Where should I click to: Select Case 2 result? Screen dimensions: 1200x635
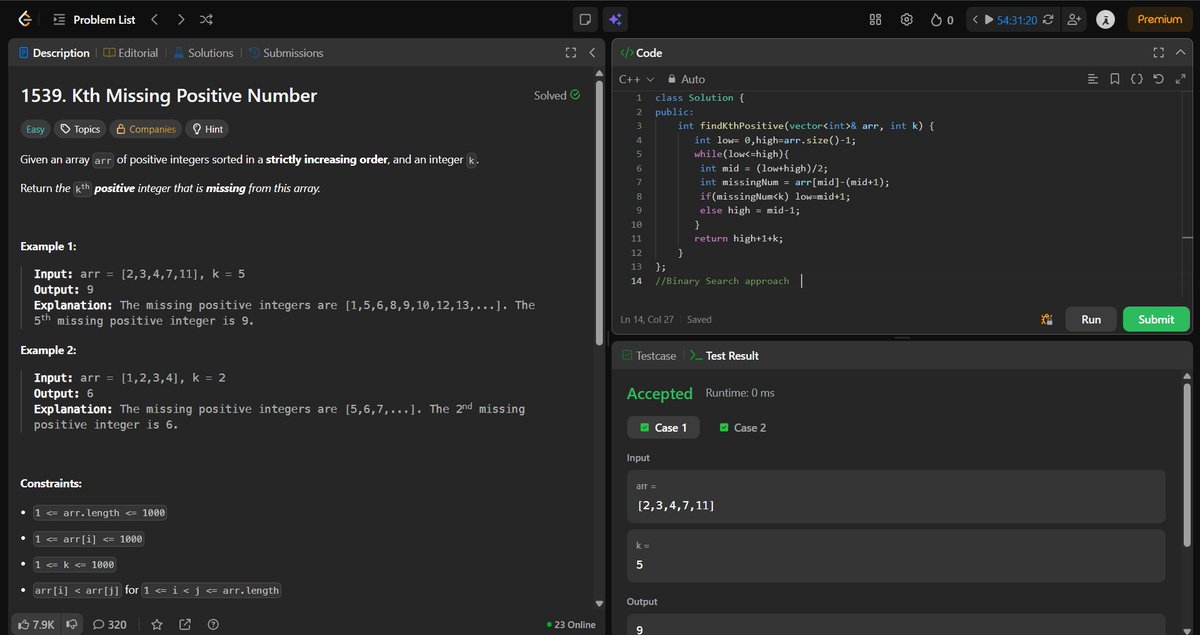[x=743, y=427]
